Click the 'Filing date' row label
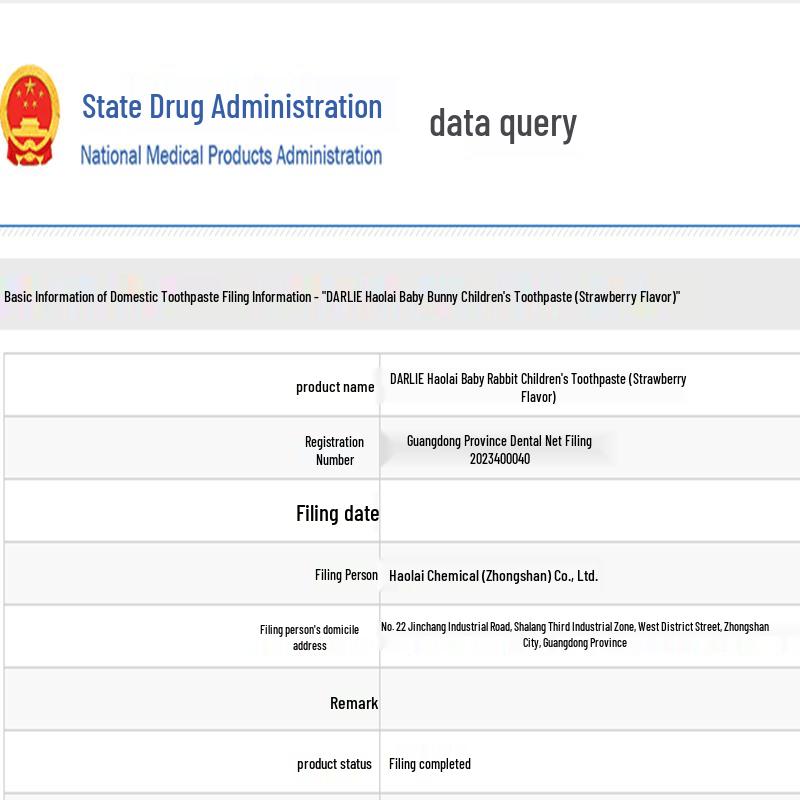800x800 pixels. 338,514
